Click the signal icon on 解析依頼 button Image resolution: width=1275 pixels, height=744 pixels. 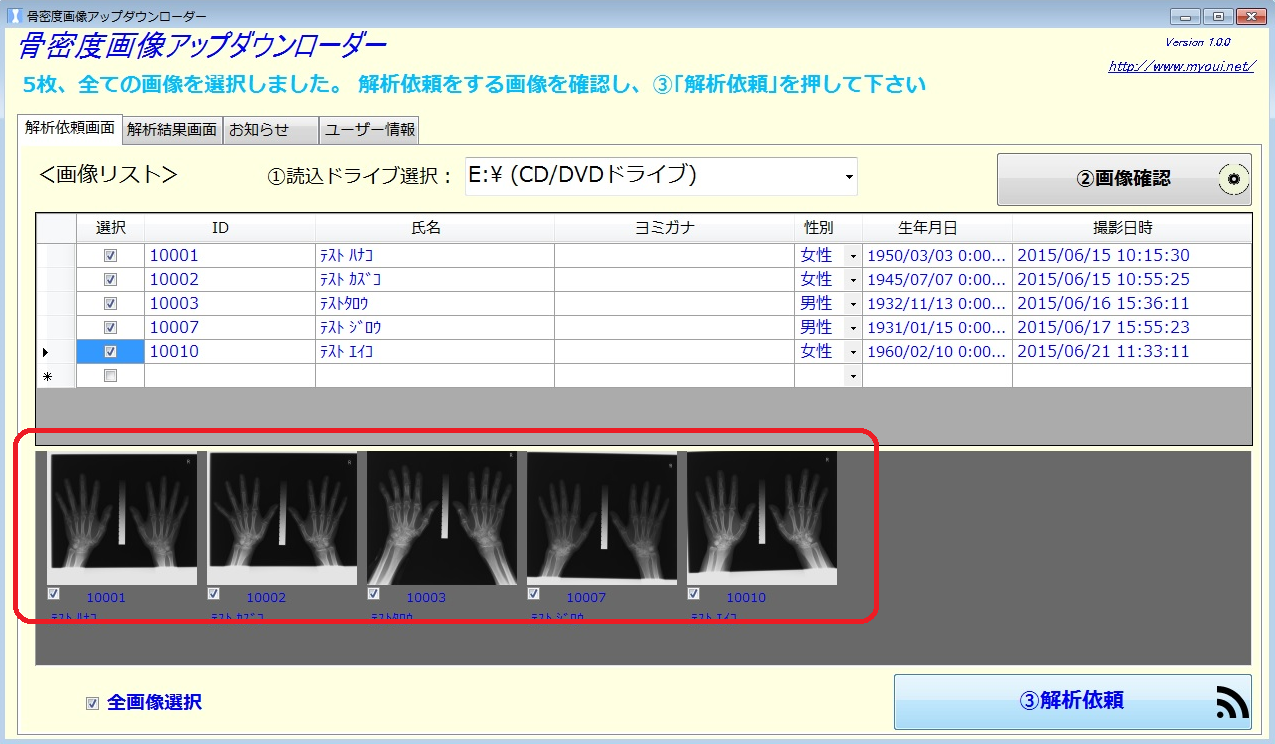[x=1232, y=703]
